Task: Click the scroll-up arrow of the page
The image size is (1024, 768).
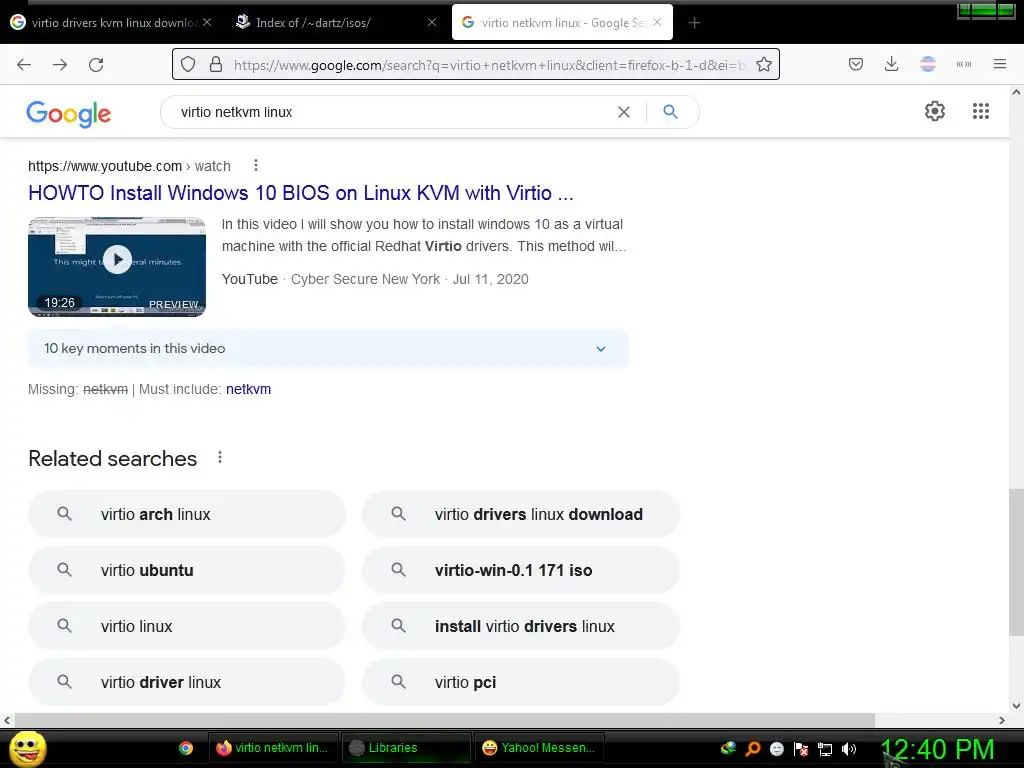Action: point(1016,92)
